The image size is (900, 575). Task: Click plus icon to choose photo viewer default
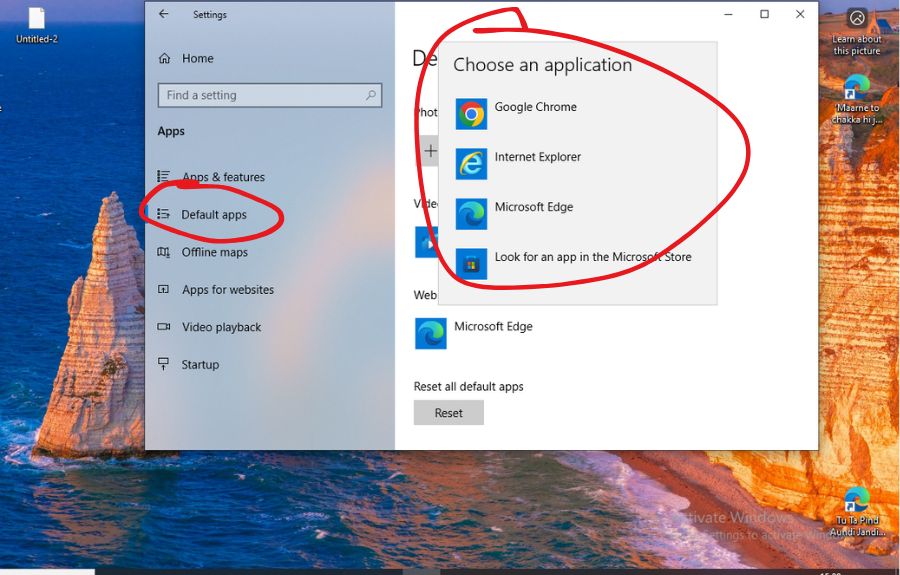(429, 151)
